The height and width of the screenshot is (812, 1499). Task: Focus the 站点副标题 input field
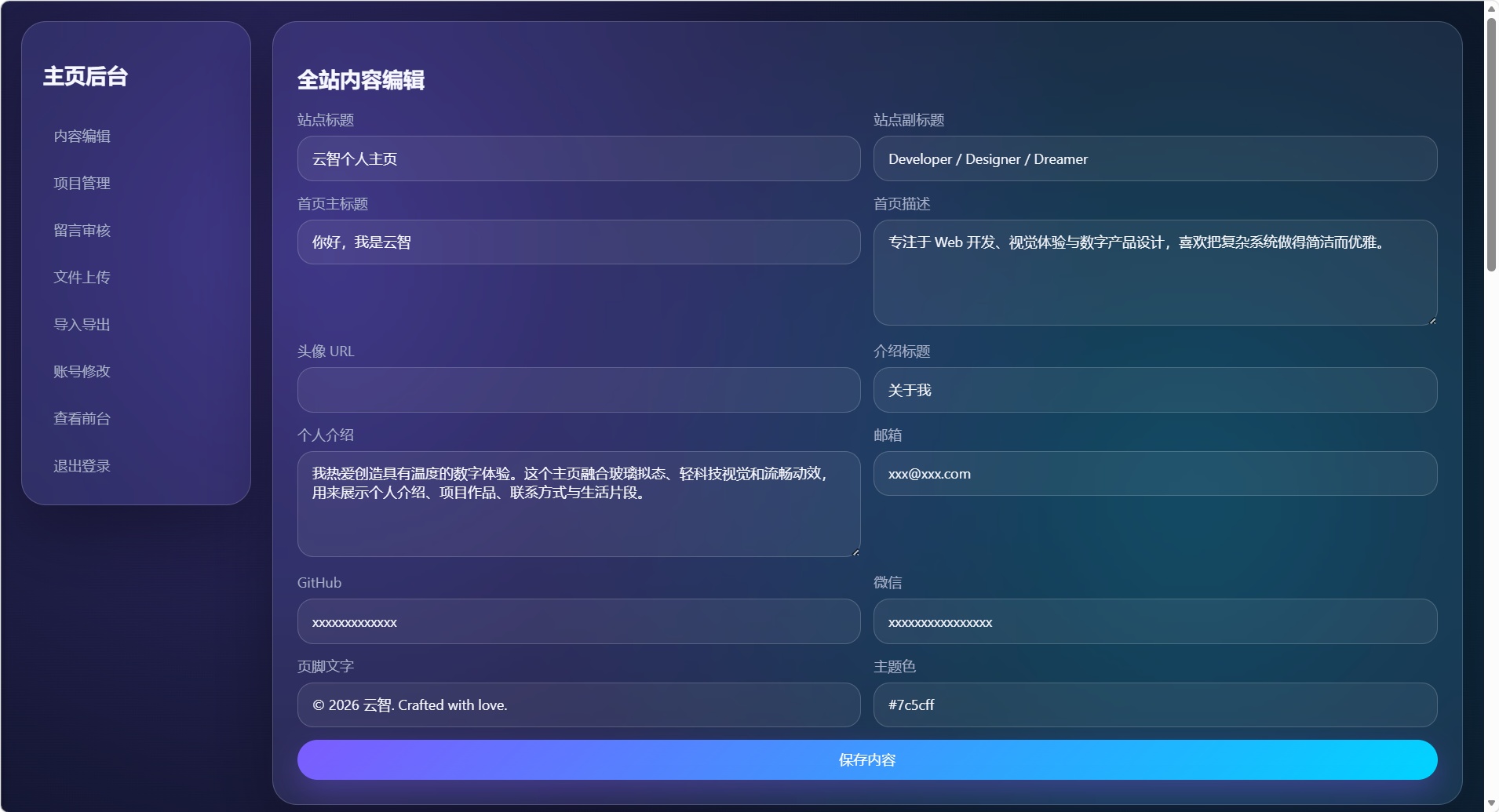pyautogui.click(x=1155, y=158)
